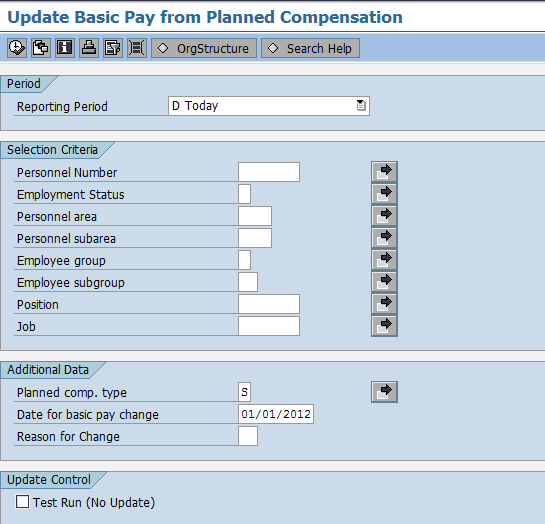Open multiple selection for Employee subgroup
The height and width of the screenshot is (524, 545).
(384, 282)
